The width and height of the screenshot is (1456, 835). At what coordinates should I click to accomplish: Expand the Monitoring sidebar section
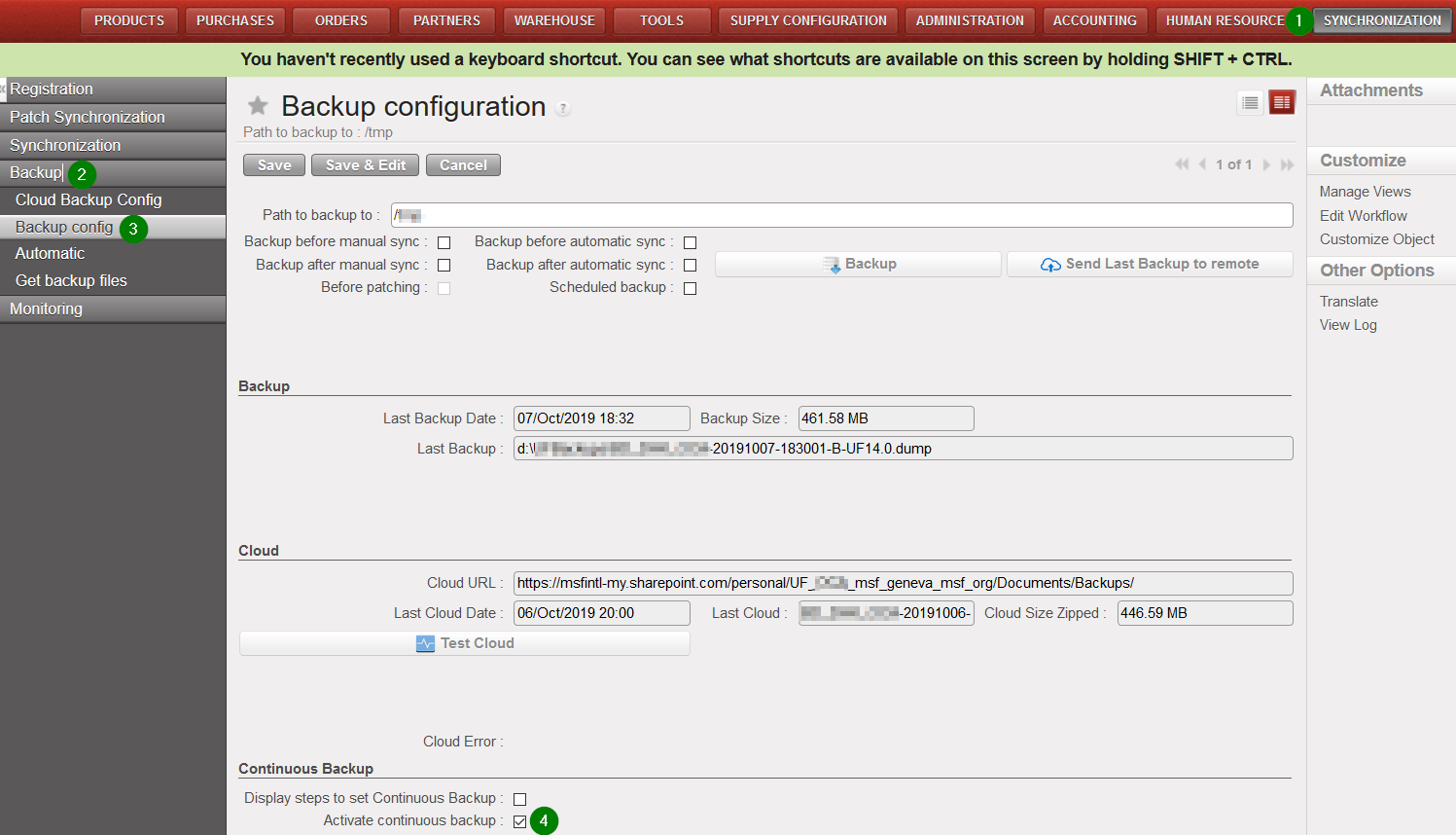click(46, 309)
